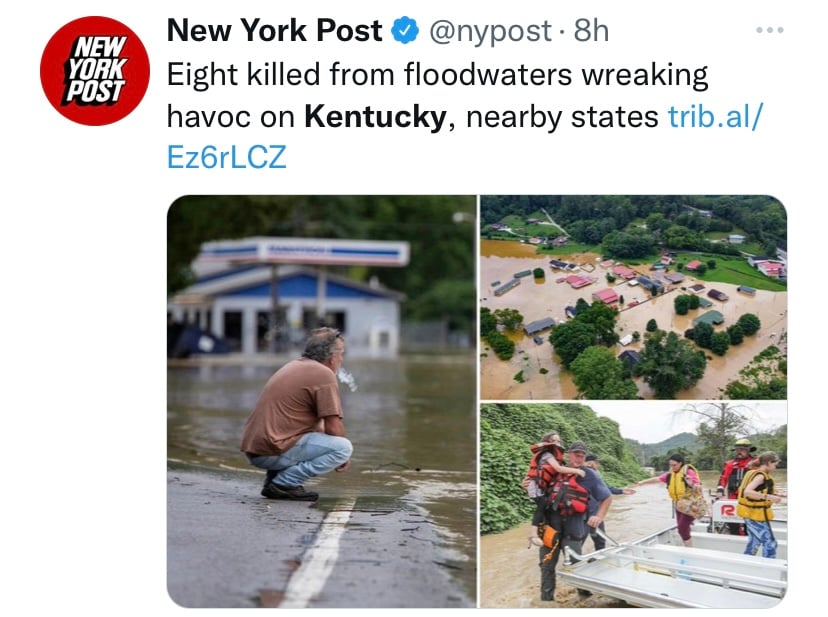Click the blue verified badge

pyautogui.click(x=404, y=30)
